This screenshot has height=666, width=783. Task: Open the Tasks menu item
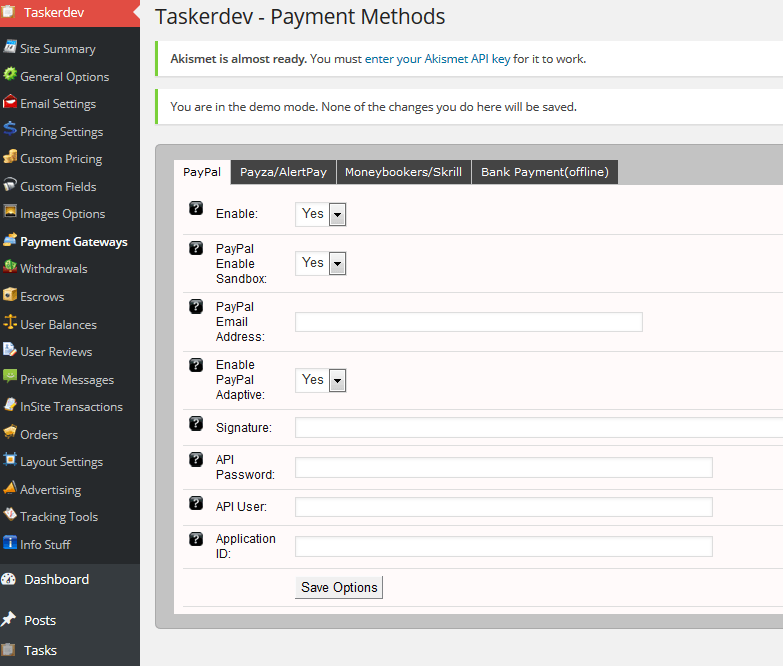[40, 651]
